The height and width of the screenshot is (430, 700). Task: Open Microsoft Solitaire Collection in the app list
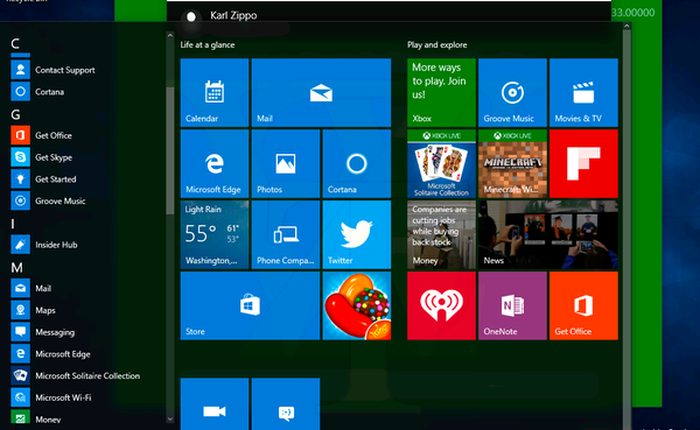click(76, 376)
